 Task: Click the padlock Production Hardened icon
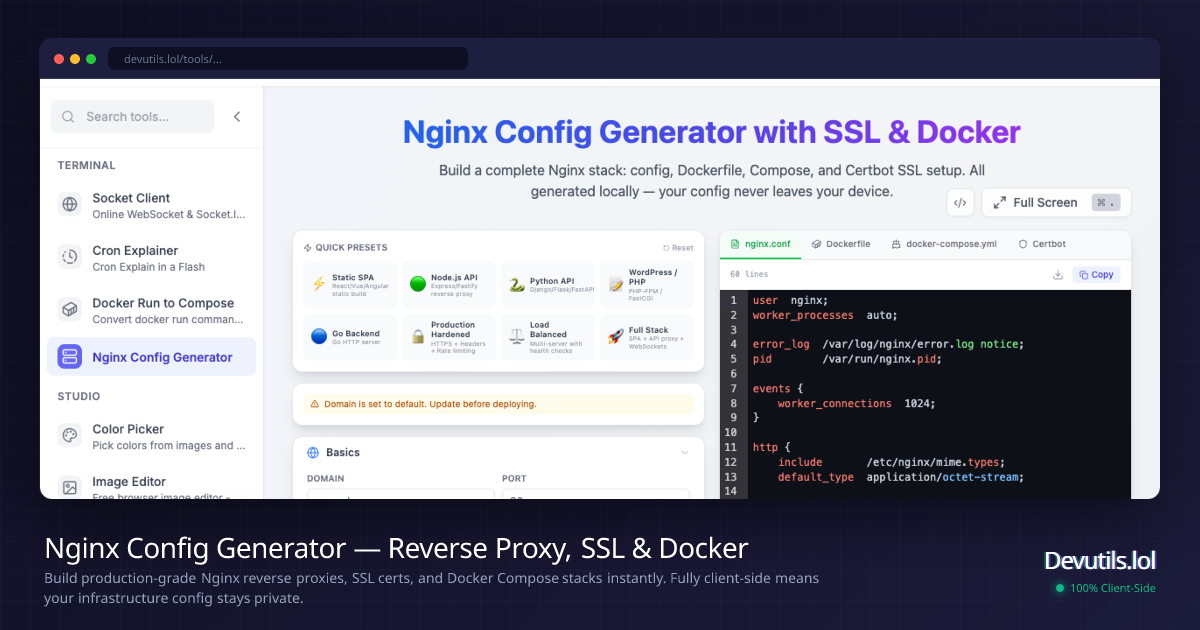pos(418,337)
